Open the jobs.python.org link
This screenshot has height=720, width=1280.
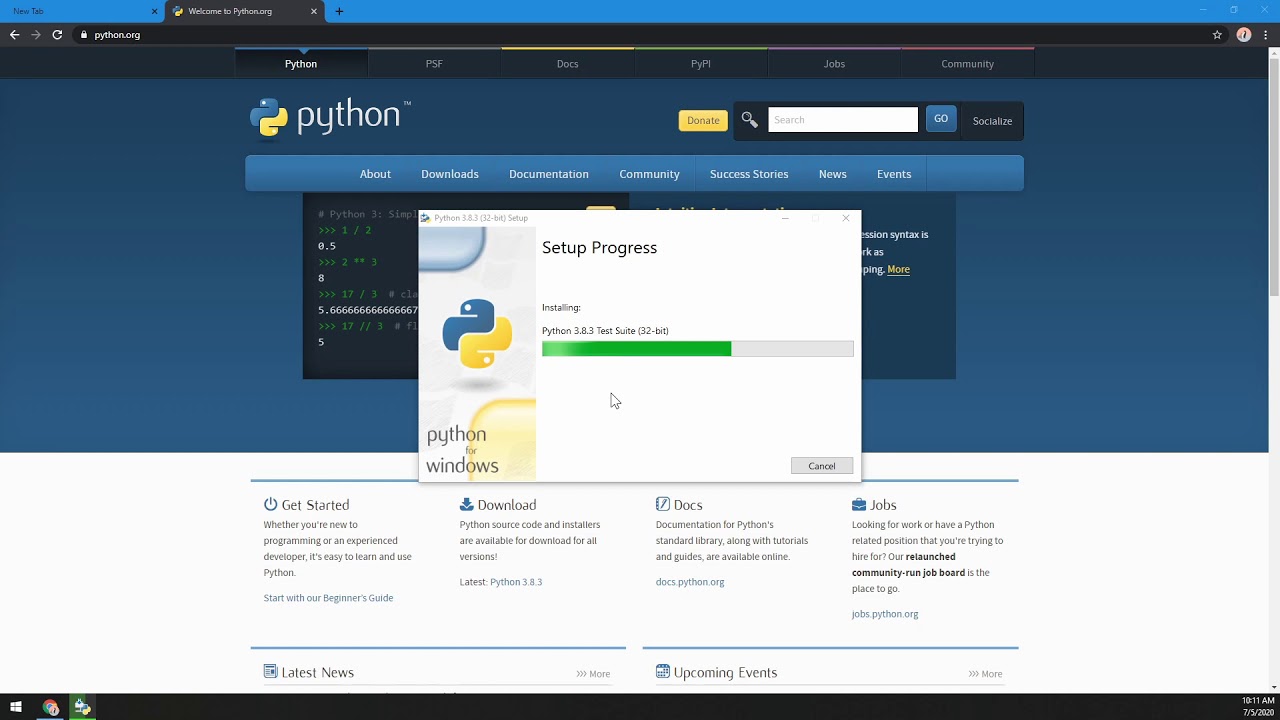(885, 614)
